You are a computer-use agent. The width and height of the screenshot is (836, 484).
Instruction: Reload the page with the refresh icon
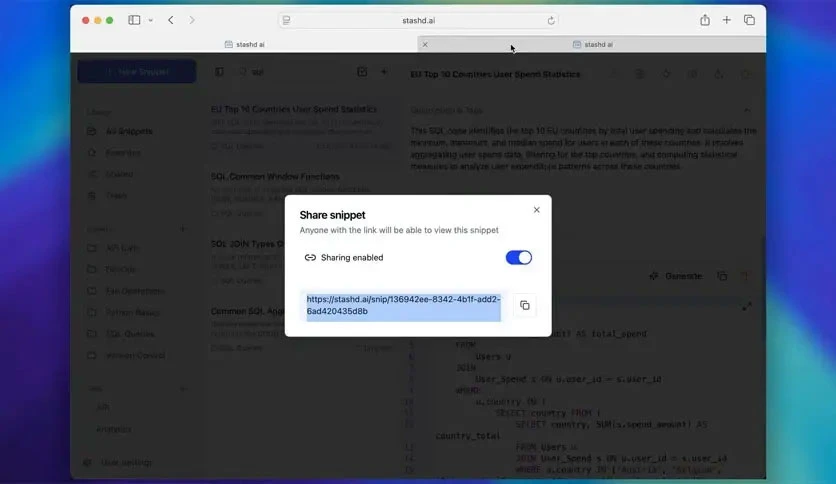[x=551, y=20]
